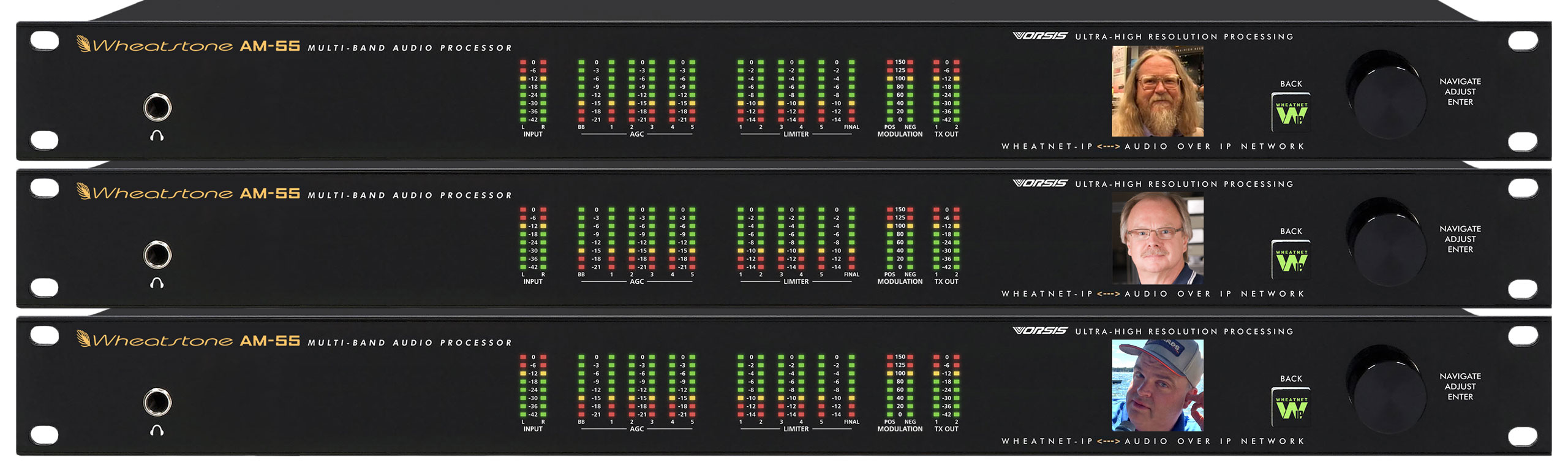Click 'ULTRA-HIGH RESOLUTION PROCESSING' on the bottom unit
The image size is (1568, 473).
click(1185, 331)
